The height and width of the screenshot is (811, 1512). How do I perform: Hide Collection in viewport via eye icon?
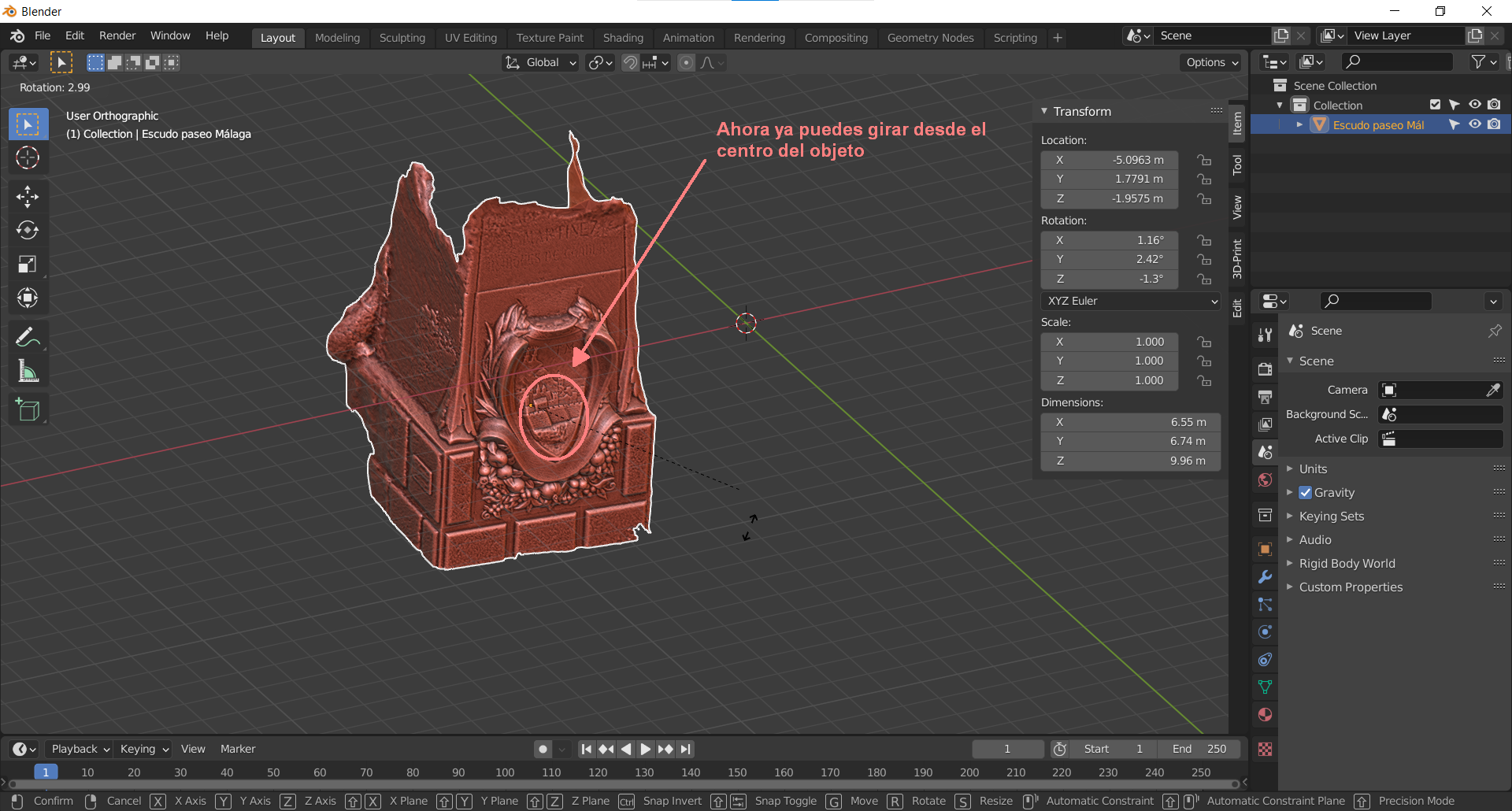click(x=1474, y=105)
